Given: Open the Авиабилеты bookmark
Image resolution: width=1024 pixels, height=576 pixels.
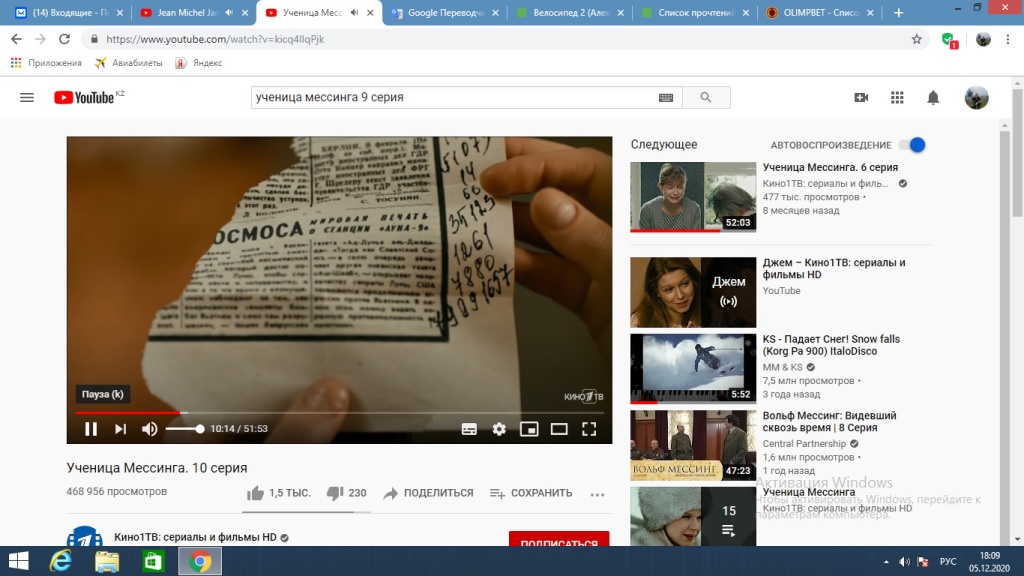Looking at the screenshot, I should (x=129, y=63).
